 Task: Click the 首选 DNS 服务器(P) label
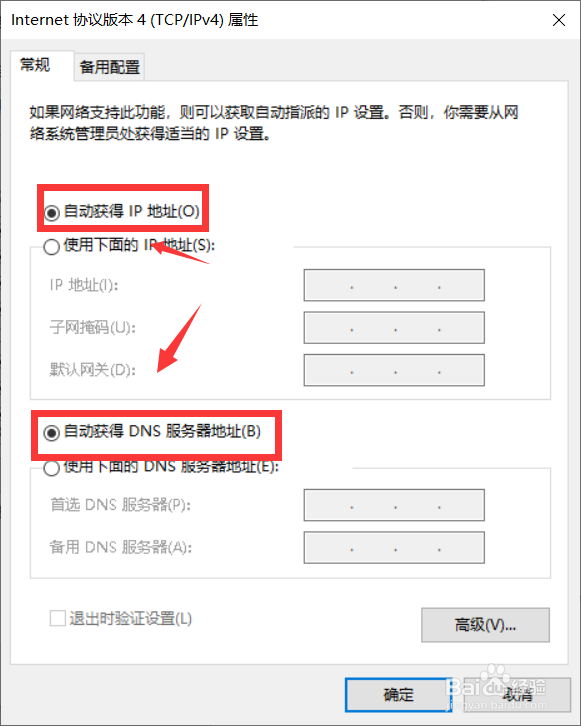[x=120, y=505]
